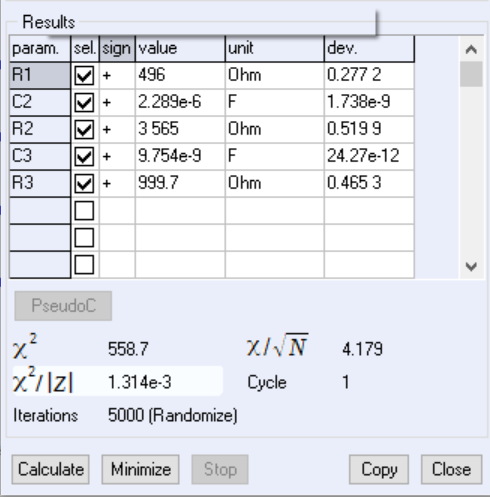Toggle the C3 row checkbox
This screenshot has width=490, height=498.
(x=84, y=156)
